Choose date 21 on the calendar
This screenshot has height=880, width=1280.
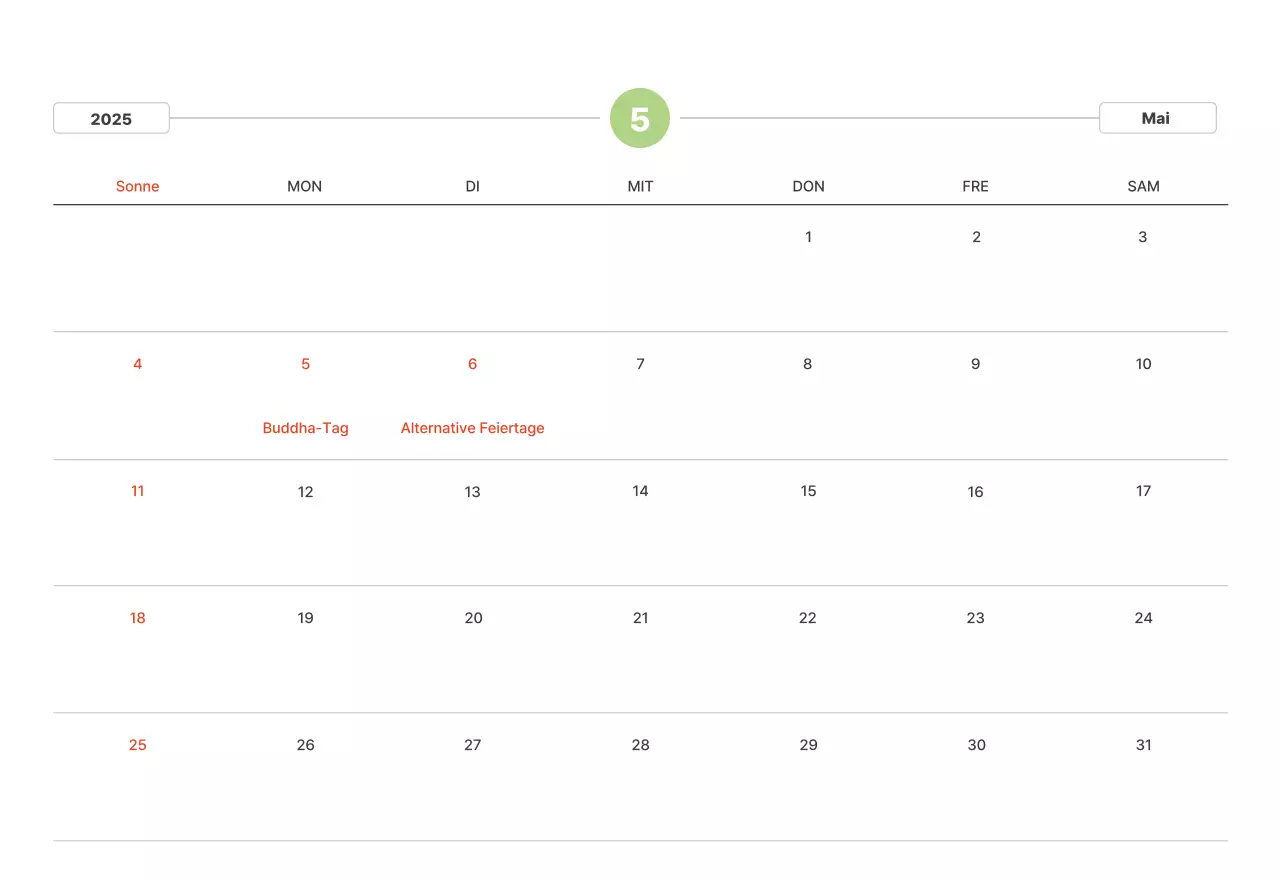(640, 618)
